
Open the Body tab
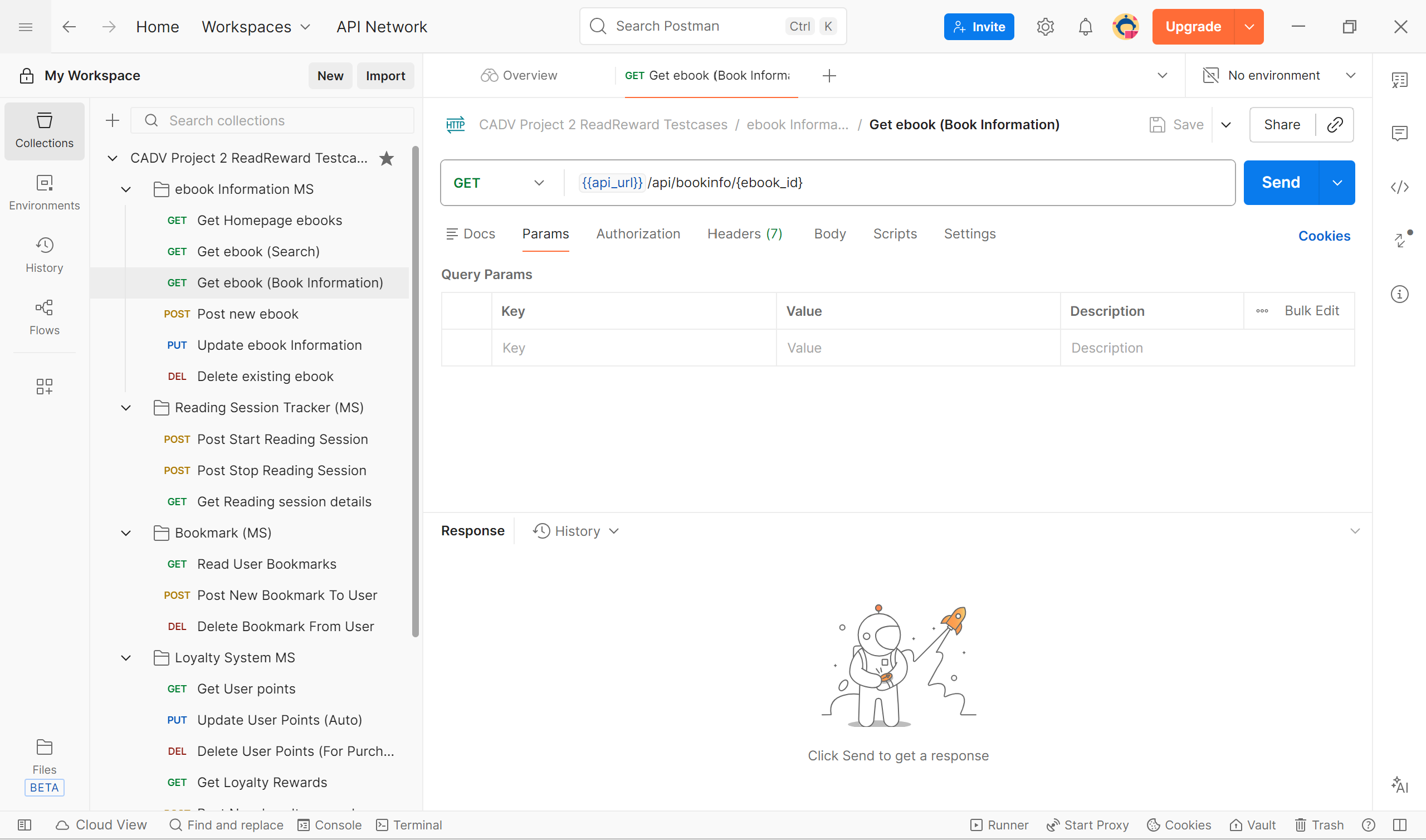click(829, 235)
